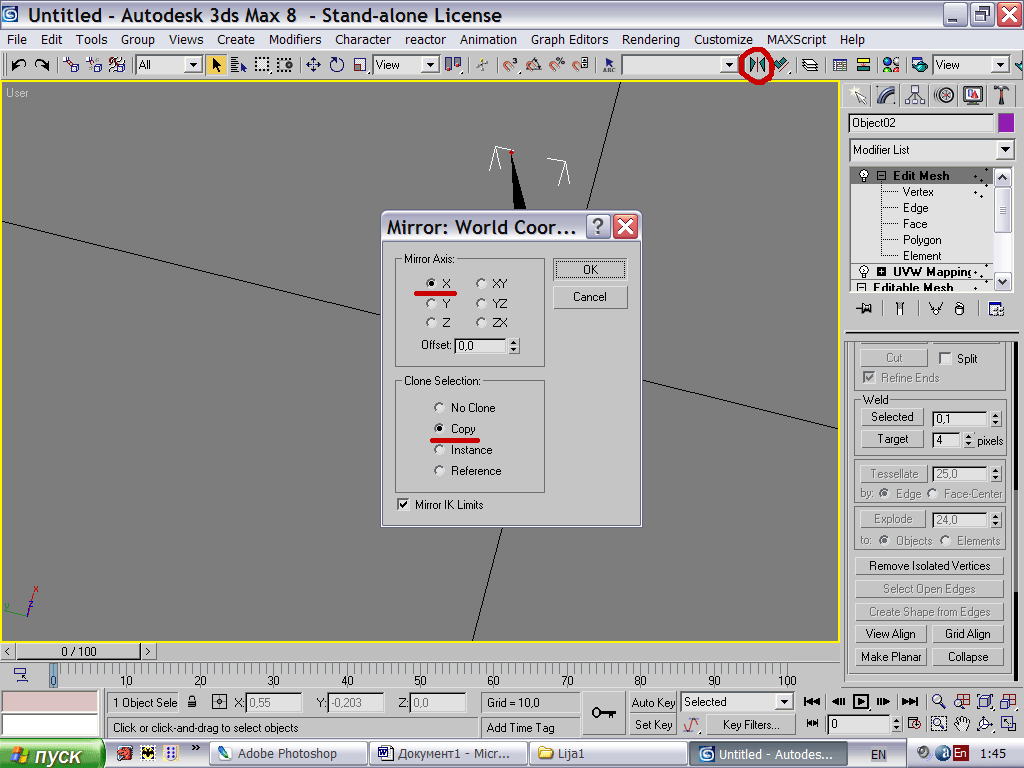Image resolution: width=1024 pixels, height=768 pixels.
Task: Click the Auto Key button
Action: (653, 702)
